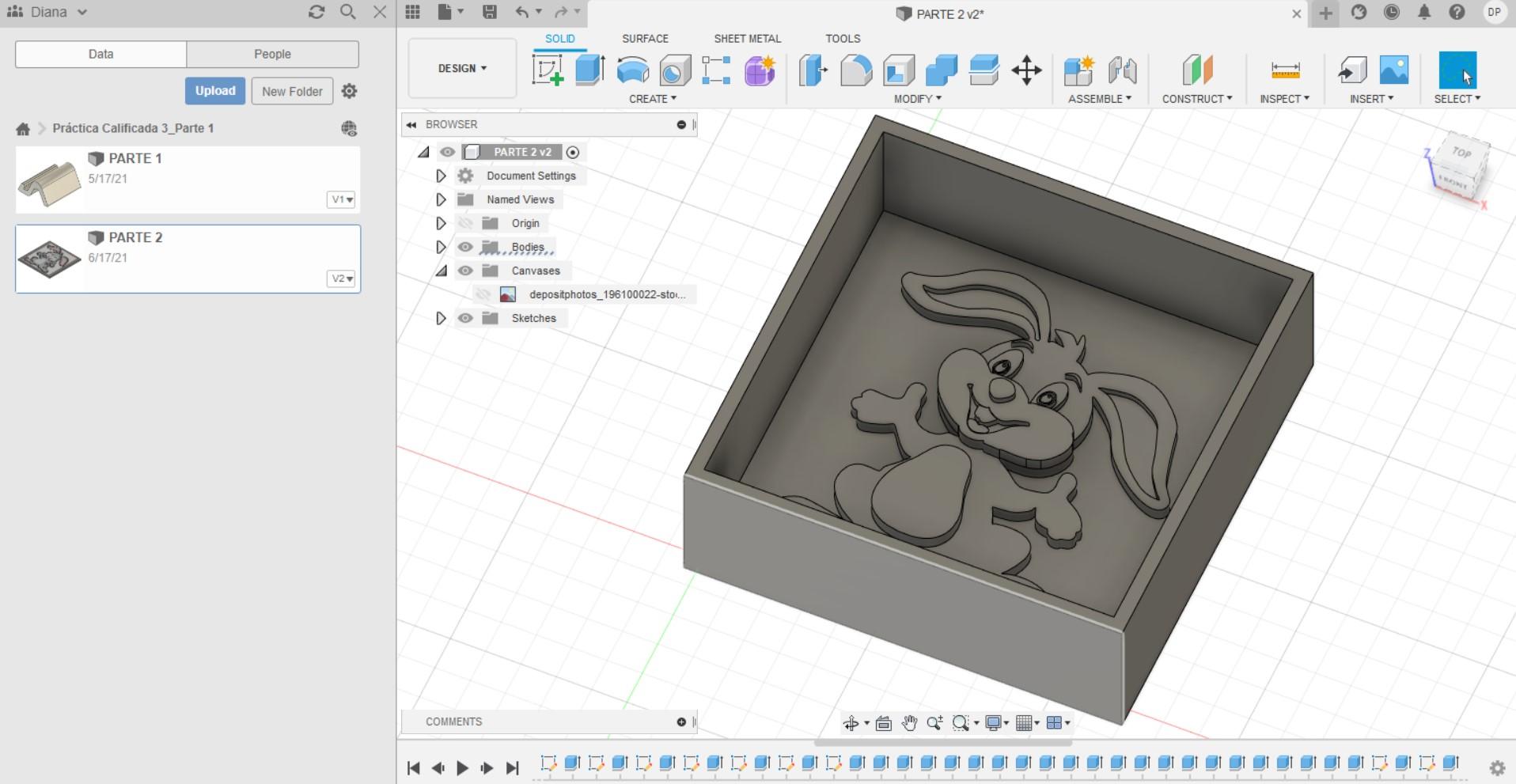Open the help menu icon
This screenshot has height=784, width=1516.
tap(1457, 12)
